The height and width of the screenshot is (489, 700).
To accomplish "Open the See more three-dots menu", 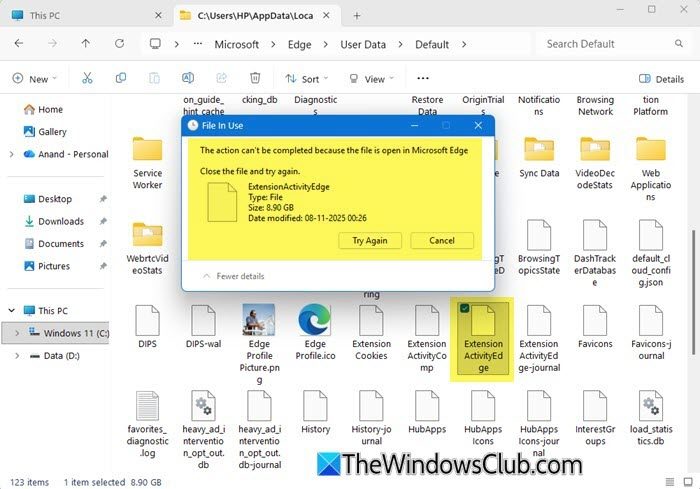I will [x=423, y=79].
